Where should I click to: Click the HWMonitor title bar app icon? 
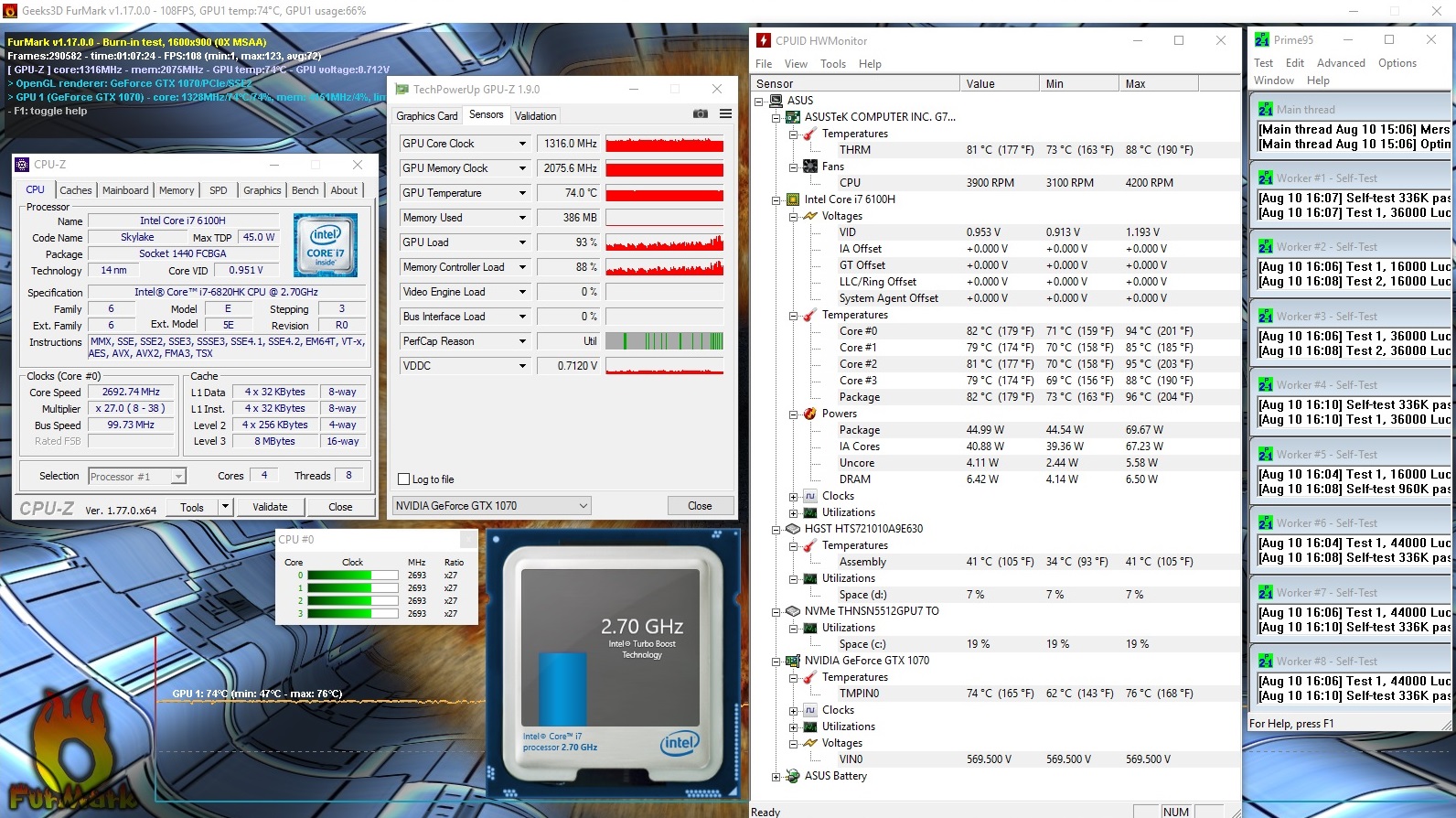coord(764,40)
